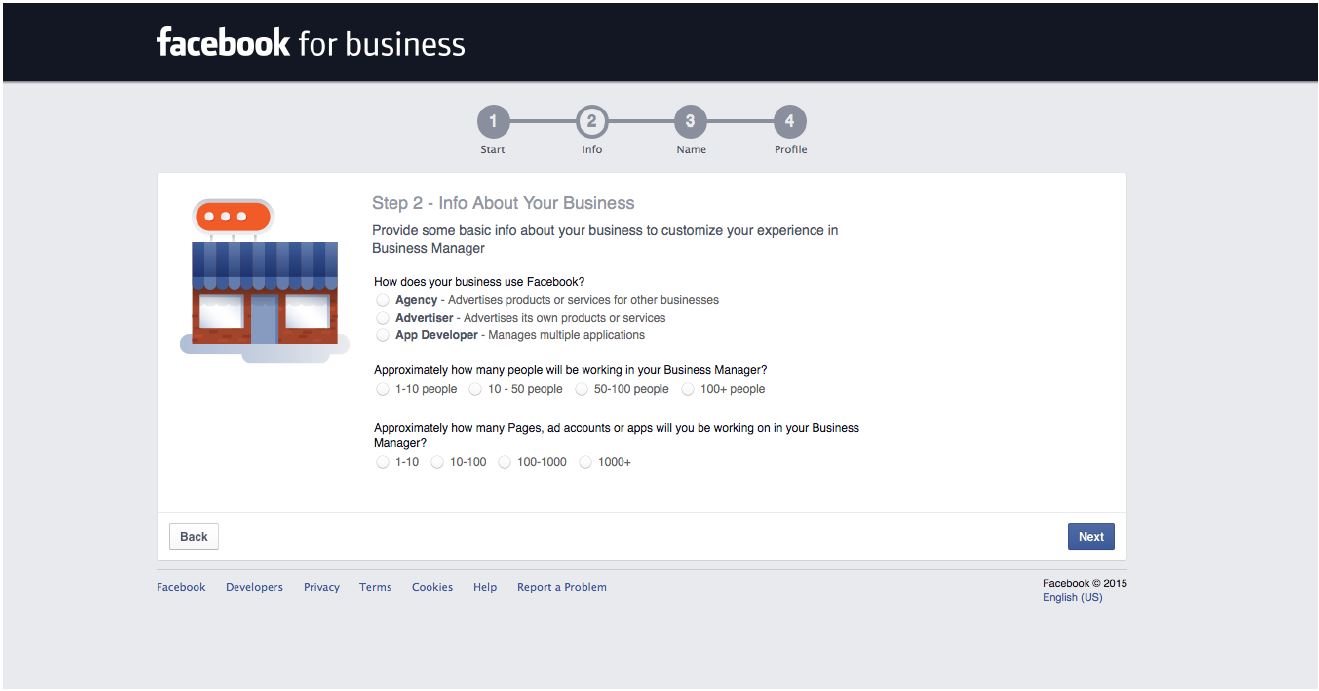Select 100+ people option
This screenshot has width=1319, height=691.
pos(687,389)
